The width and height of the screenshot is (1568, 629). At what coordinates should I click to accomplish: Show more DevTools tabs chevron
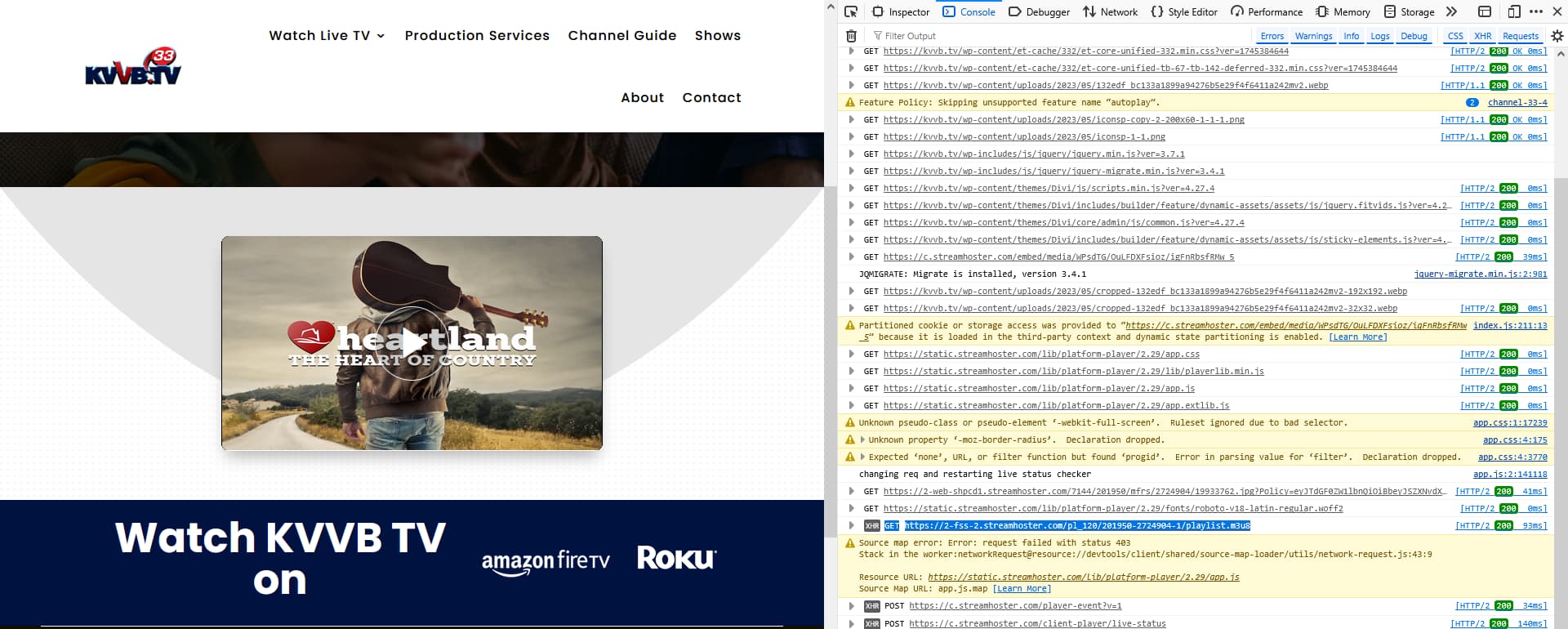(1451, 11)
